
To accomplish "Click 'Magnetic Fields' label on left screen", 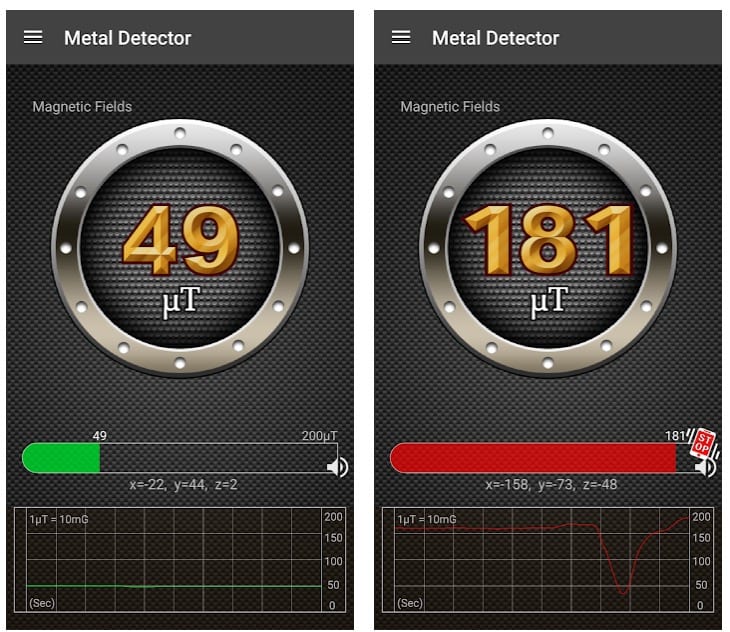I will tap(82, 107).
